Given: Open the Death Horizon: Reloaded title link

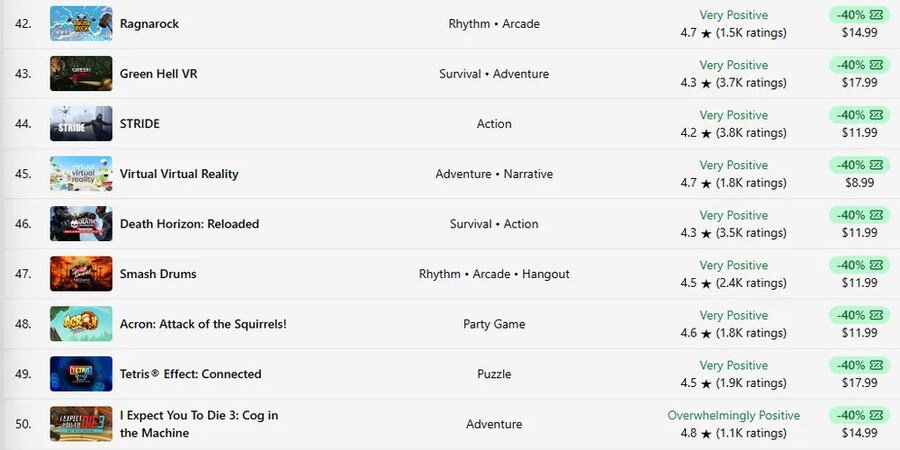Looking at the screenshot, I should tap(189, 224).
